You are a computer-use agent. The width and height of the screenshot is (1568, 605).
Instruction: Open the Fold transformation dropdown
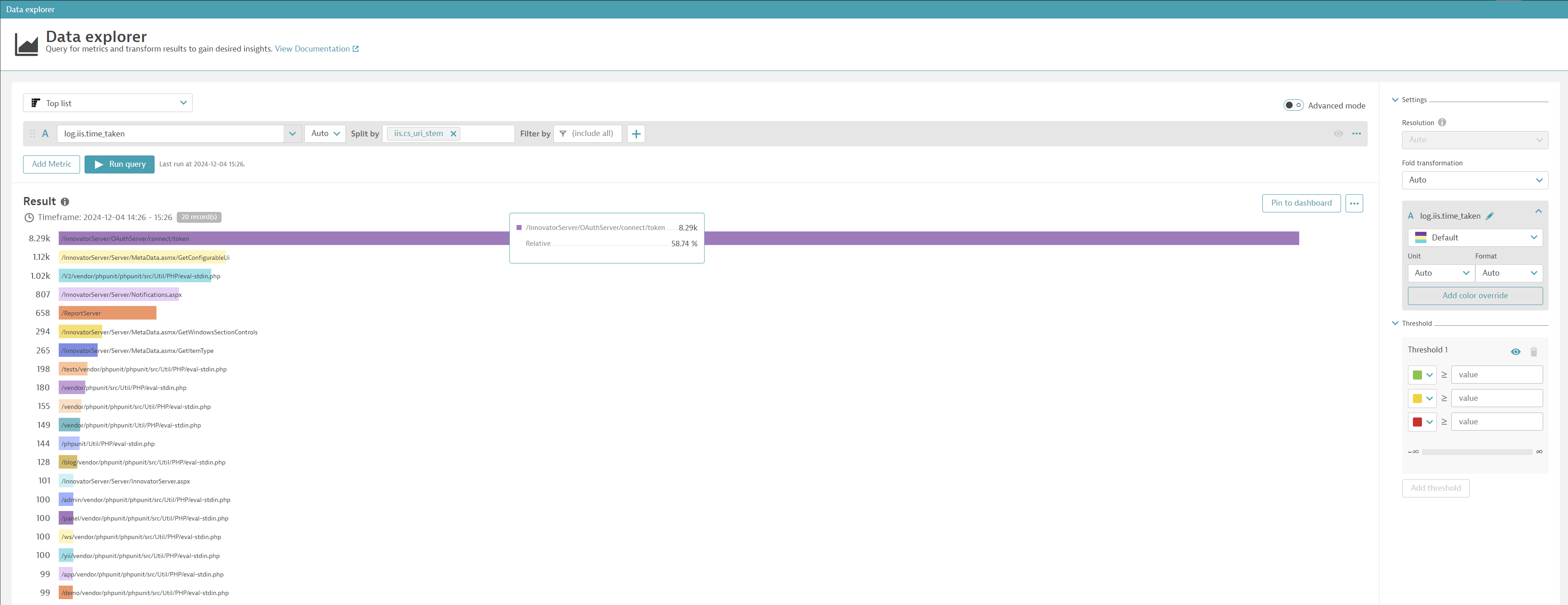tap(1474, 180)
